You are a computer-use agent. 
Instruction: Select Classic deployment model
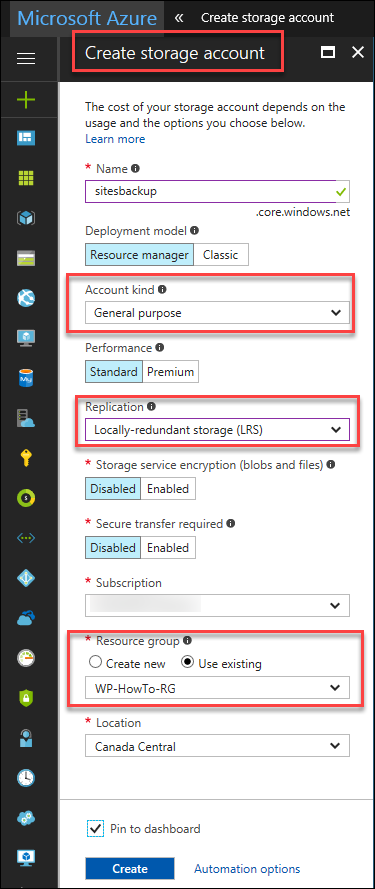point(221,255)
